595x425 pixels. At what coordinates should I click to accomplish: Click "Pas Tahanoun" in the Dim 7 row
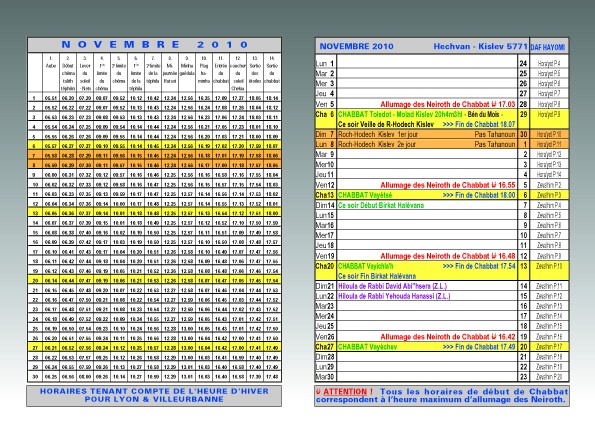(x=495, y=134)
